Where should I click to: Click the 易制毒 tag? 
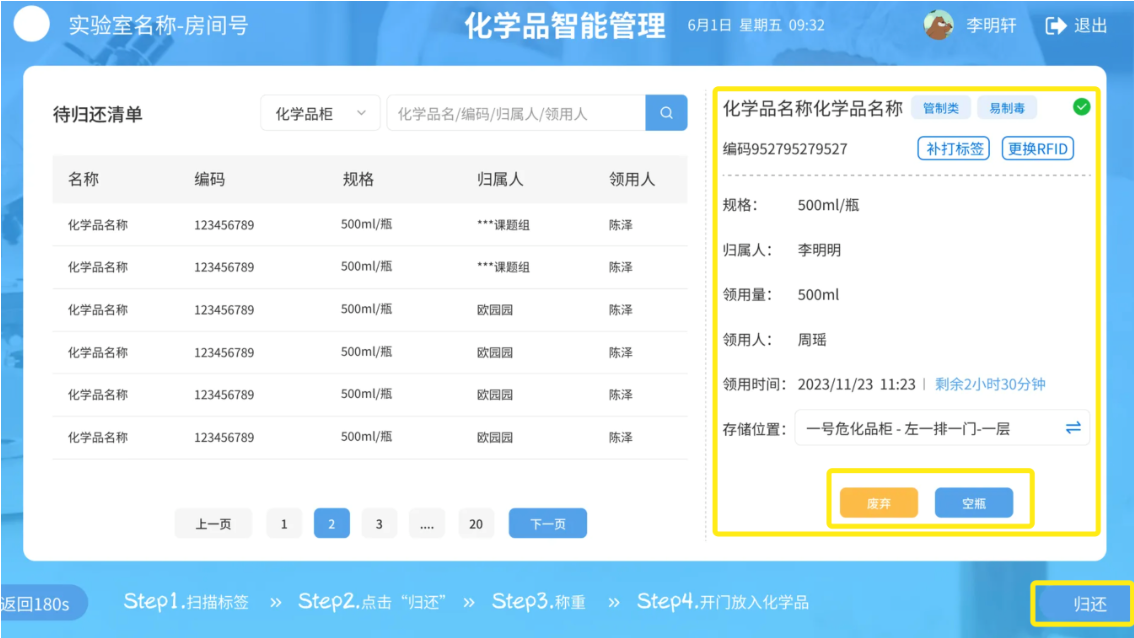tap(1007, 108)
